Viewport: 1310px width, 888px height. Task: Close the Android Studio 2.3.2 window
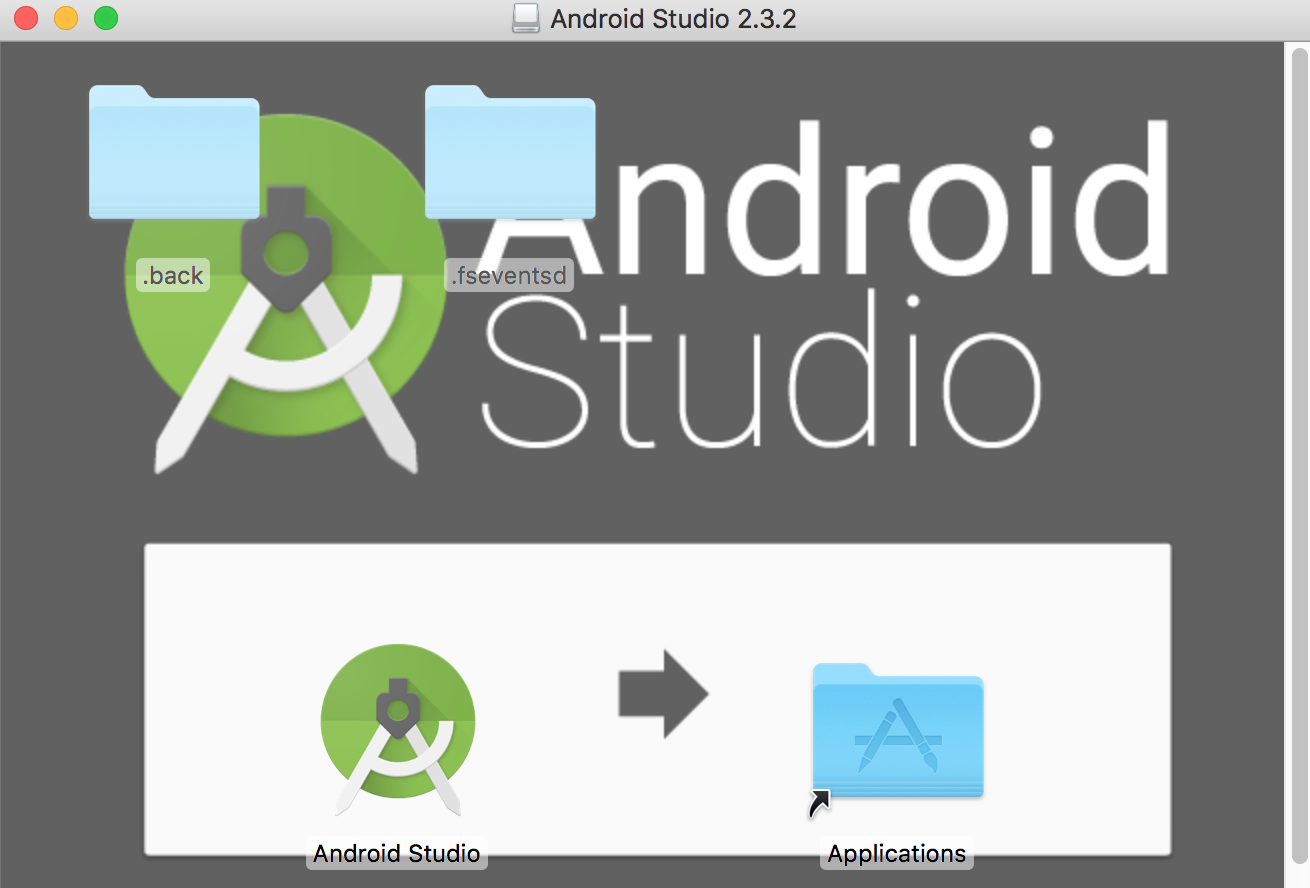26,18
